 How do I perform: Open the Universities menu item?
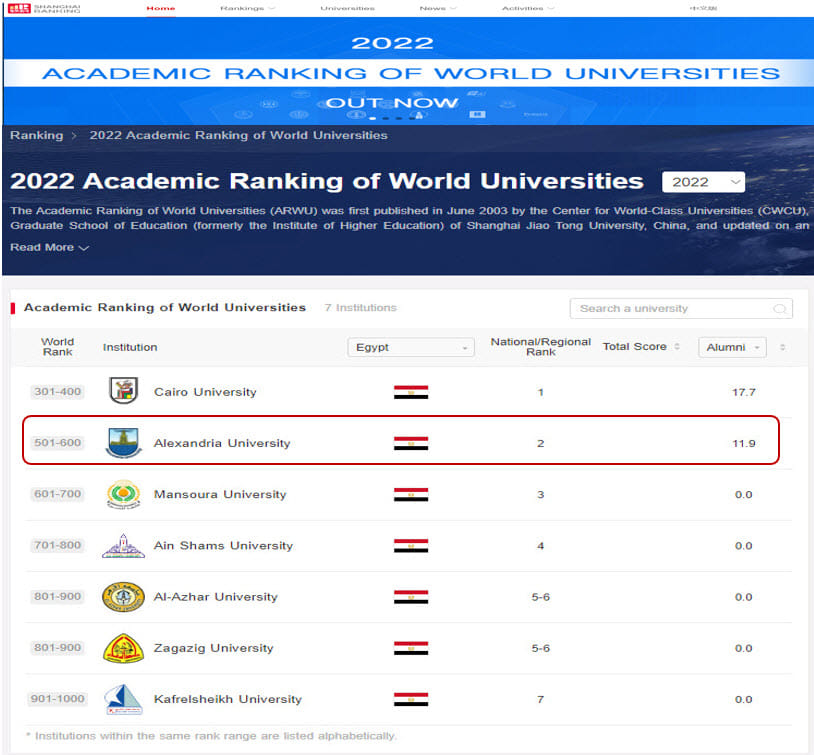click(347, 8)
